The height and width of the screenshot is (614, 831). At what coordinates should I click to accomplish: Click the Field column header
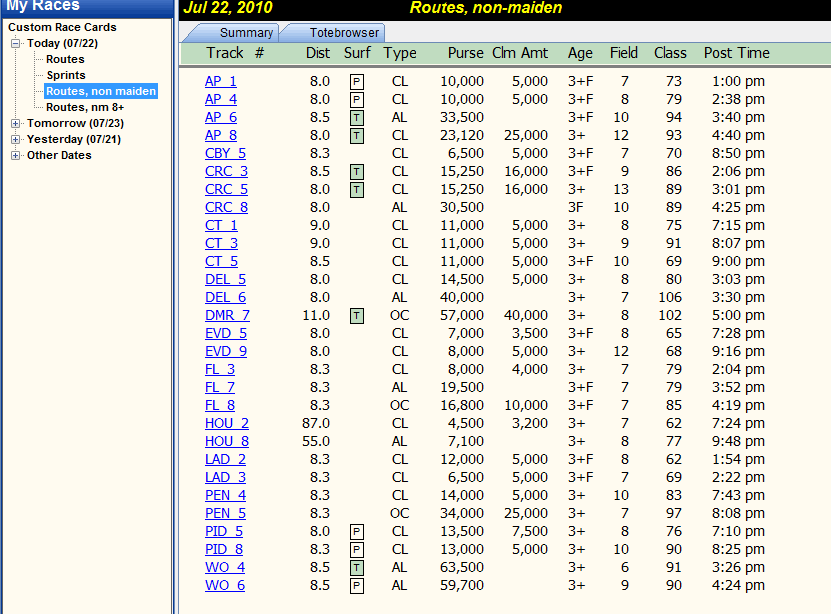click(x=624, y=53)
